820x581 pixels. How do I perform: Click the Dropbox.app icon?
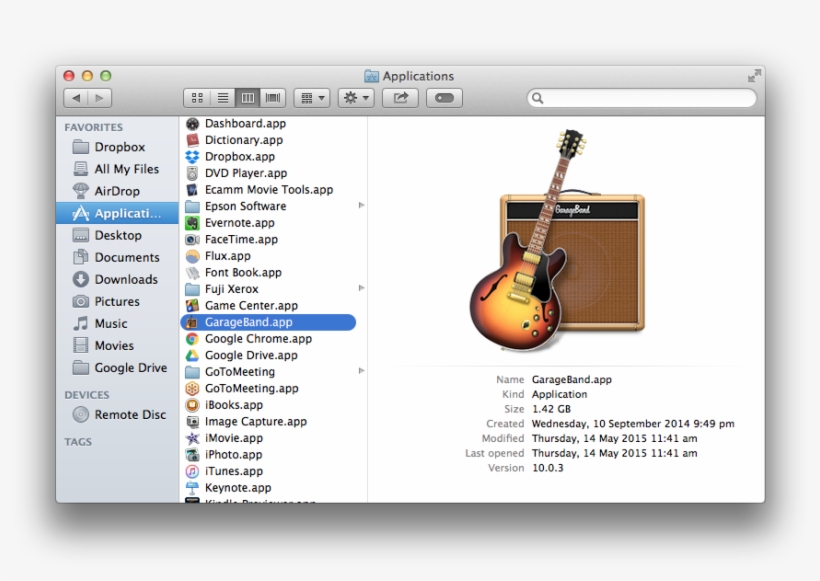[192, 156]
